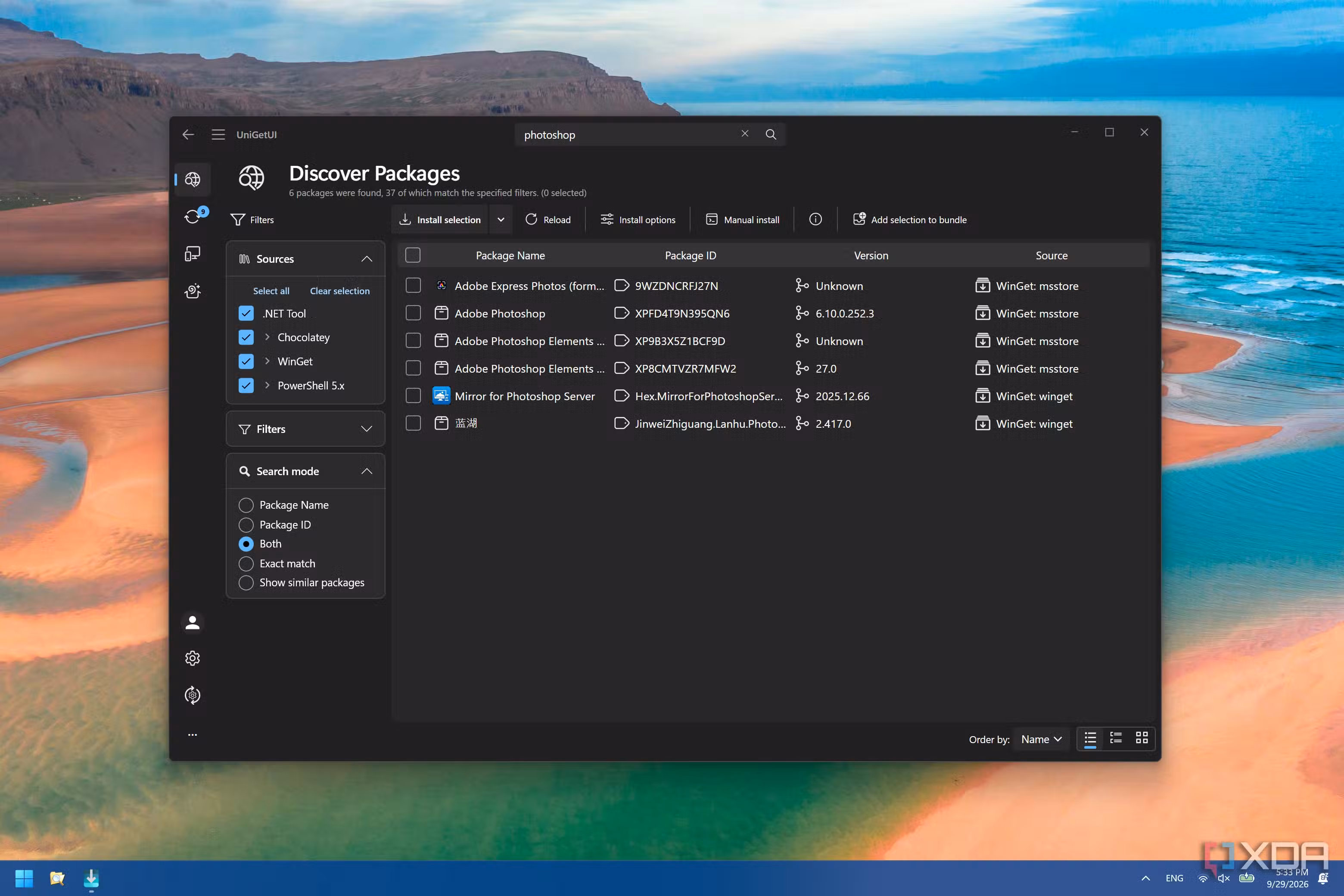This screenshot has width=1344, height=896.
Task: Open the Discover Packages sidebar icon
Action: pos(193,180)
